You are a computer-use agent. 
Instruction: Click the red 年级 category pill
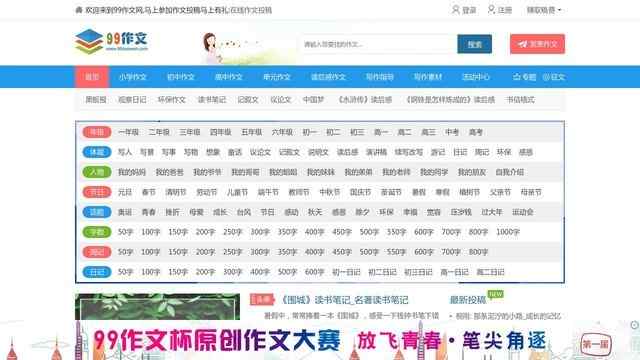[97, 132]
